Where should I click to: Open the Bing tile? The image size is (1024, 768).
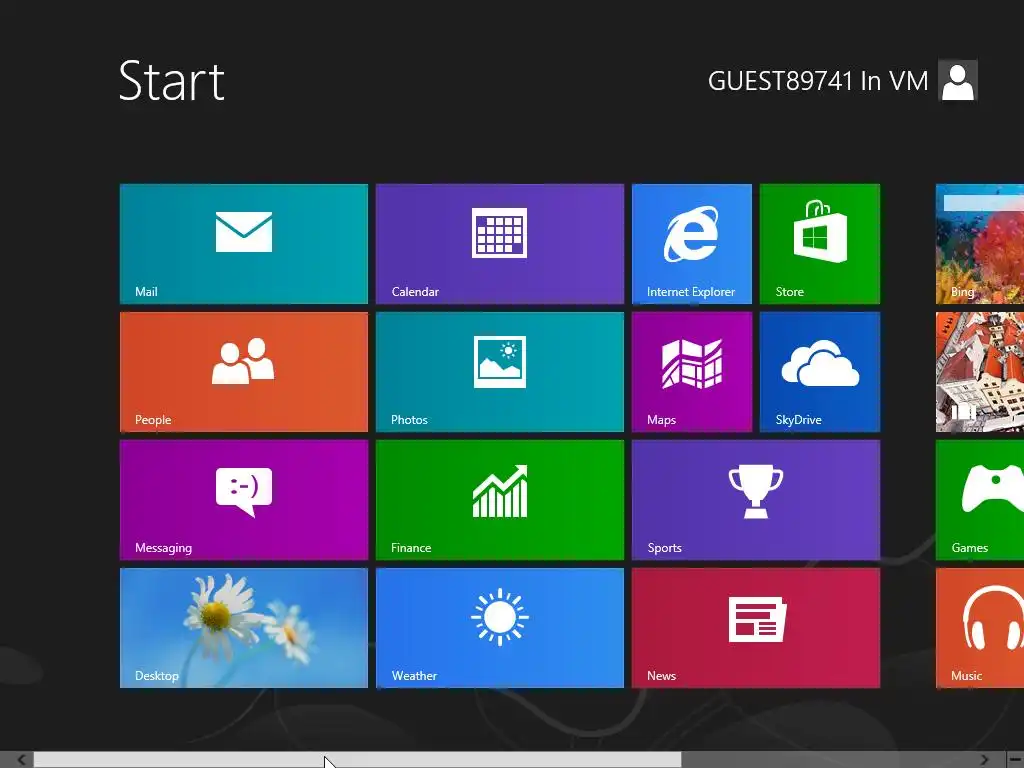pos(980,244)
